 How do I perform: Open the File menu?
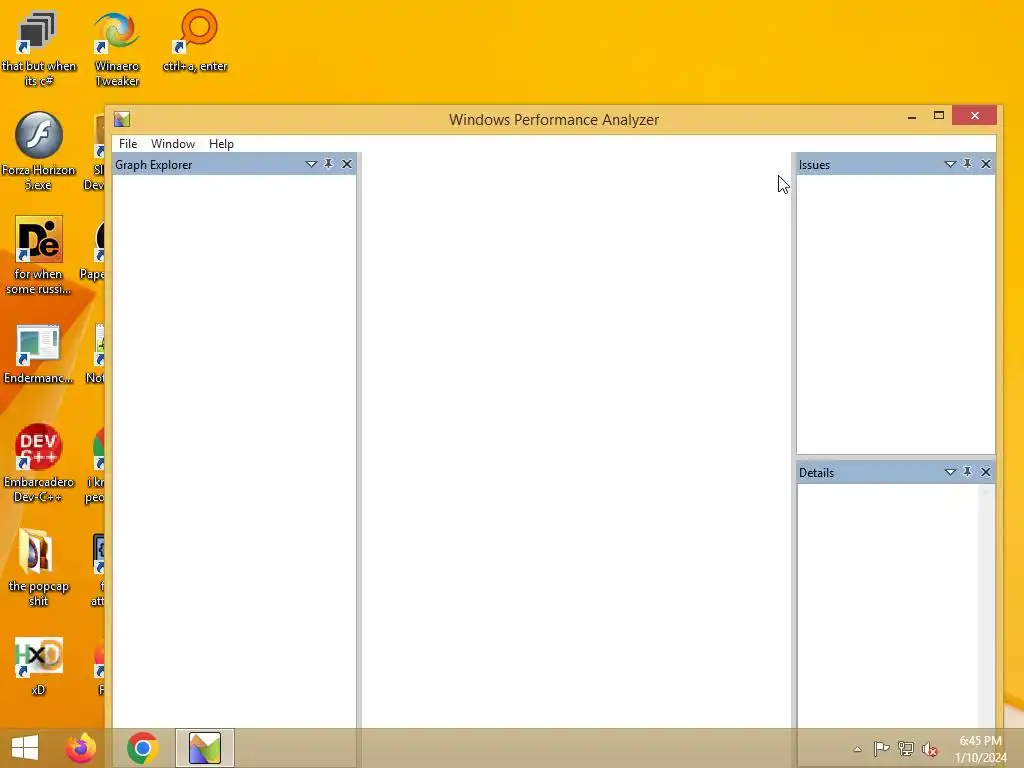click(128, 144)
